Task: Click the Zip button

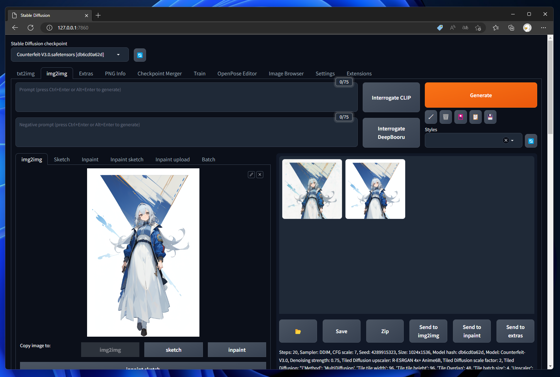Action: [385, 331]
